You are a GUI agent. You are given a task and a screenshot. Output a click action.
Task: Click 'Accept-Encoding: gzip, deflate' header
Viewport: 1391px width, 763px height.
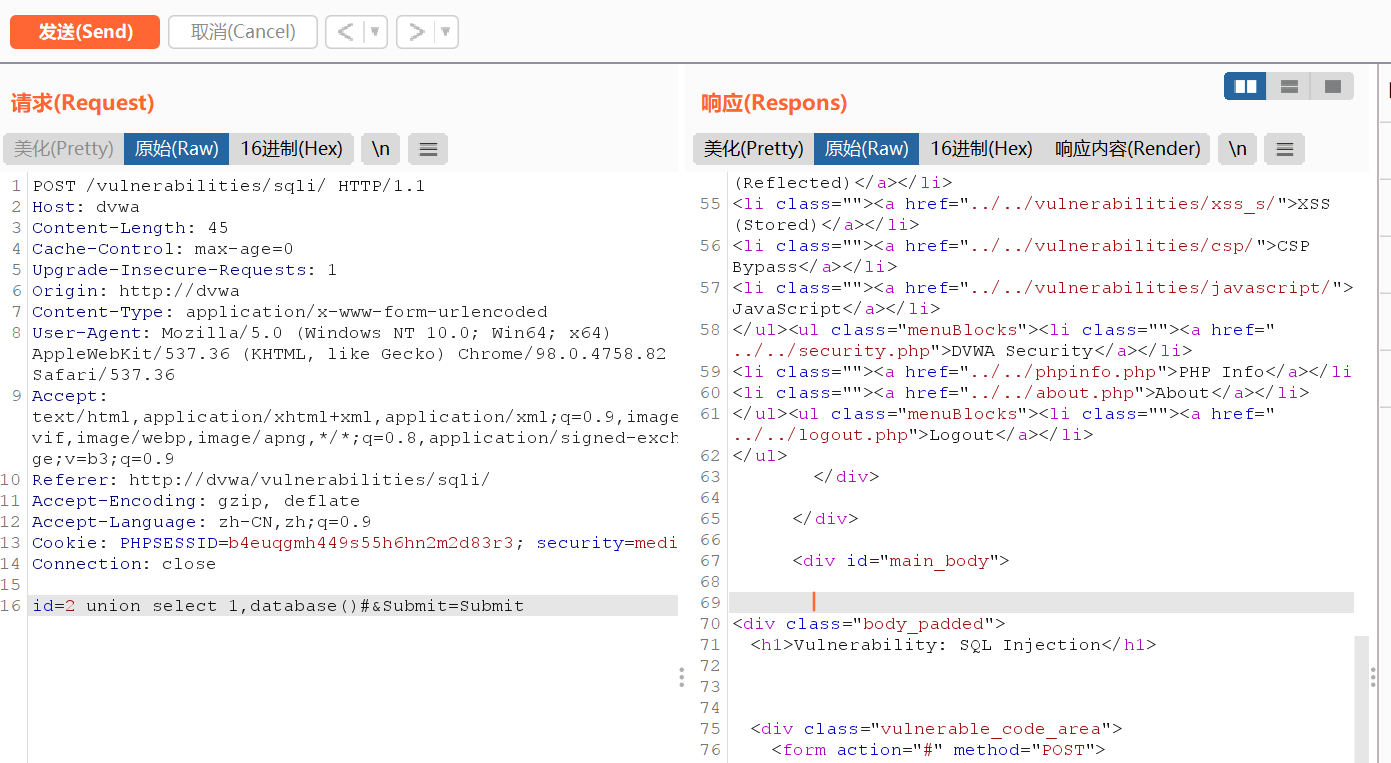[195, 501]
